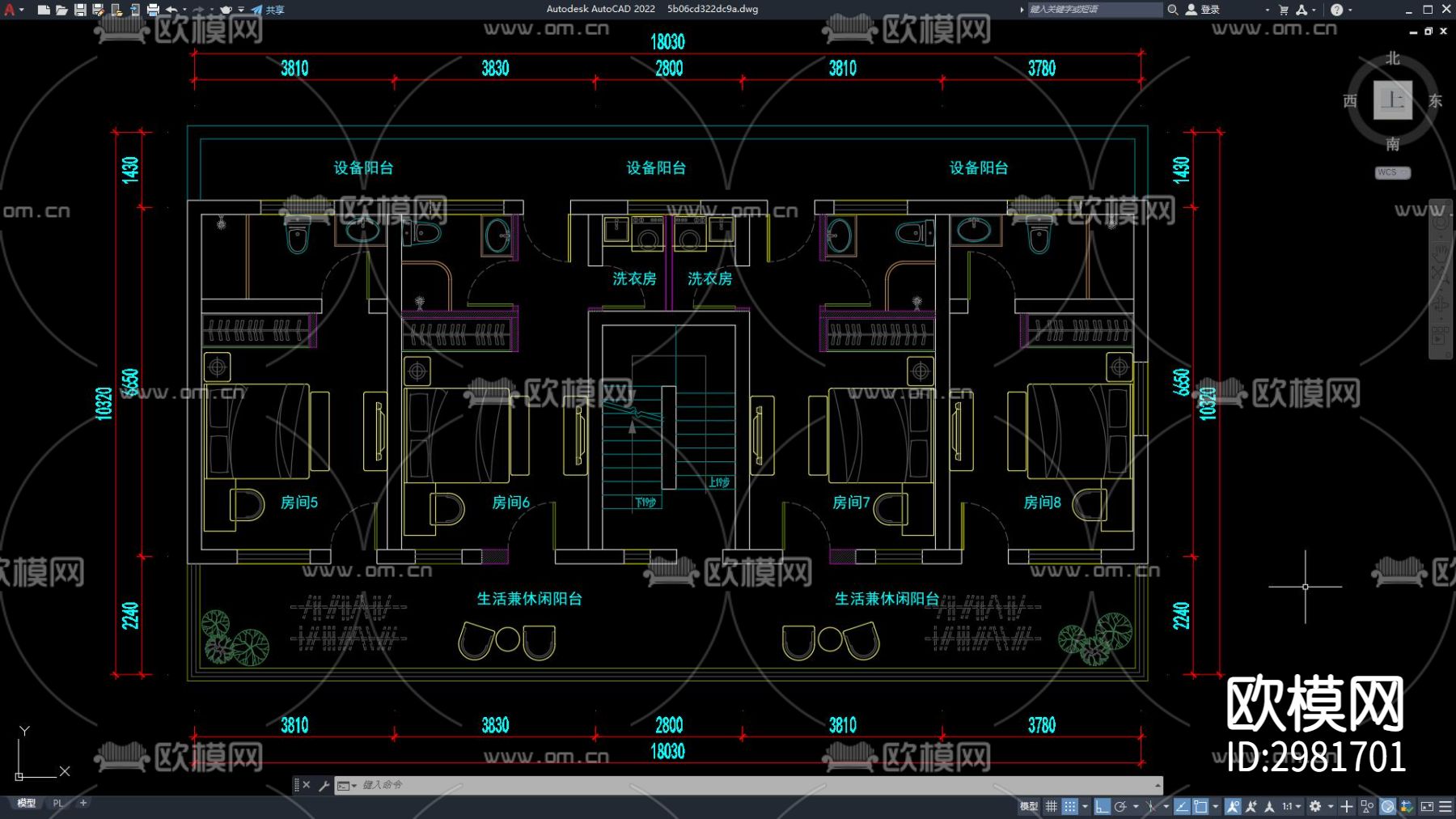Undo the last action
This screenshot has height=819, width=1456.
coord(171,10)
